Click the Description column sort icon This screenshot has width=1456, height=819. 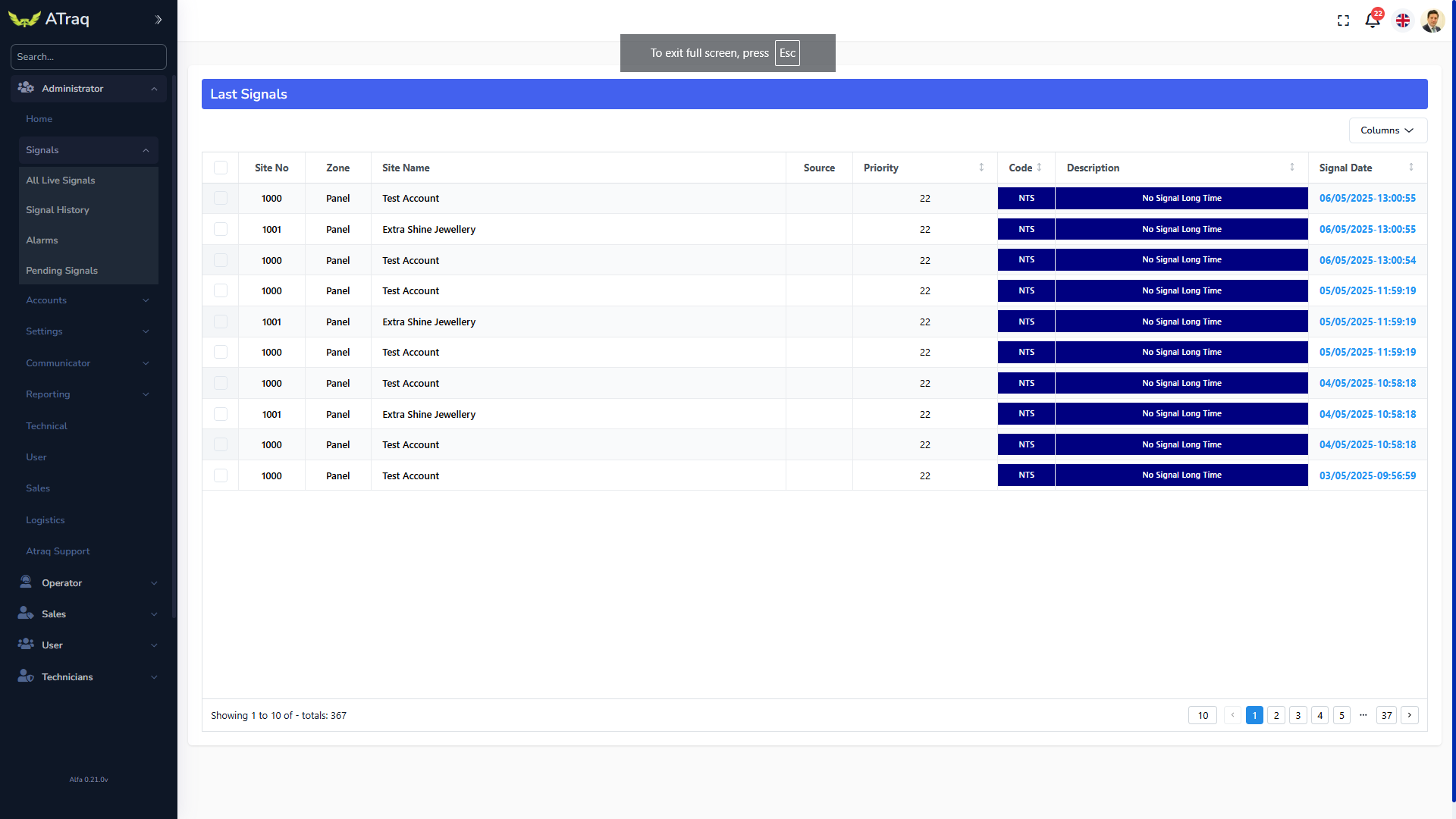pyautogui.click(x=1292, y=168)
